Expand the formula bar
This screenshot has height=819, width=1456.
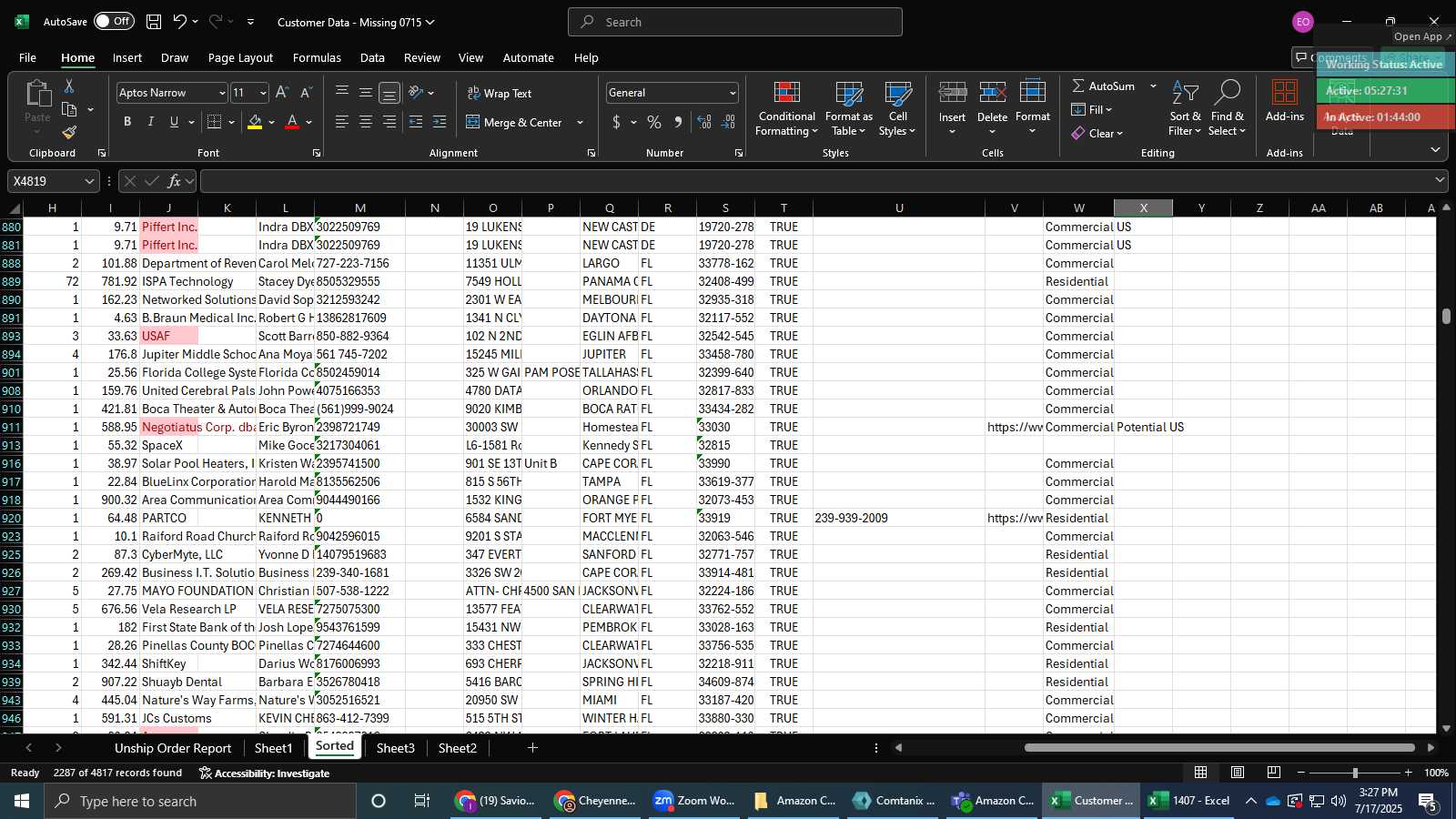(1440, 180)
